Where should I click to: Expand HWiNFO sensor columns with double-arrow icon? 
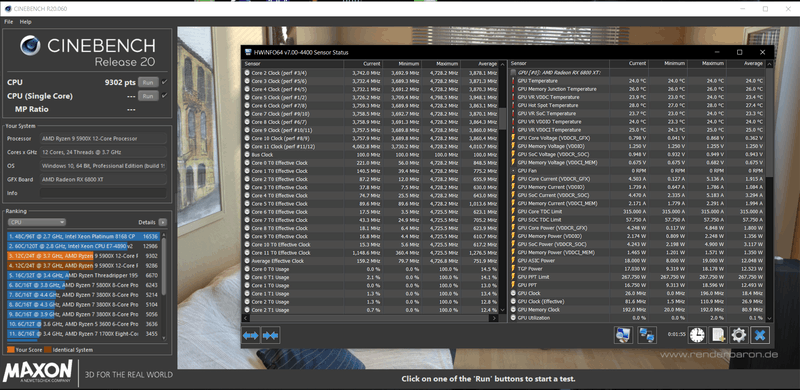tap(251, 335)
